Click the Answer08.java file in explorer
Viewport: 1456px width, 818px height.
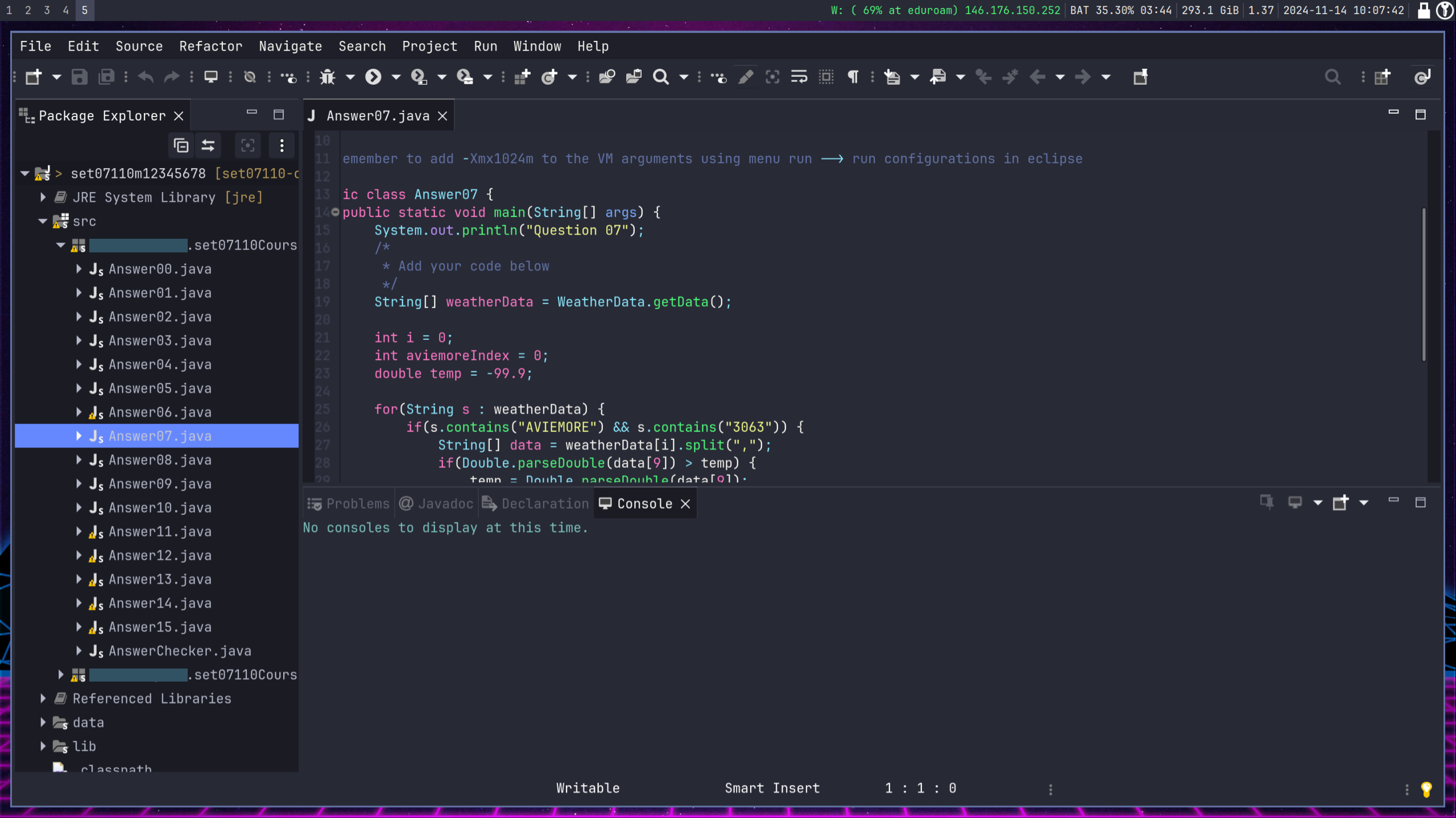pyautogui.click(x=160, y=459)
